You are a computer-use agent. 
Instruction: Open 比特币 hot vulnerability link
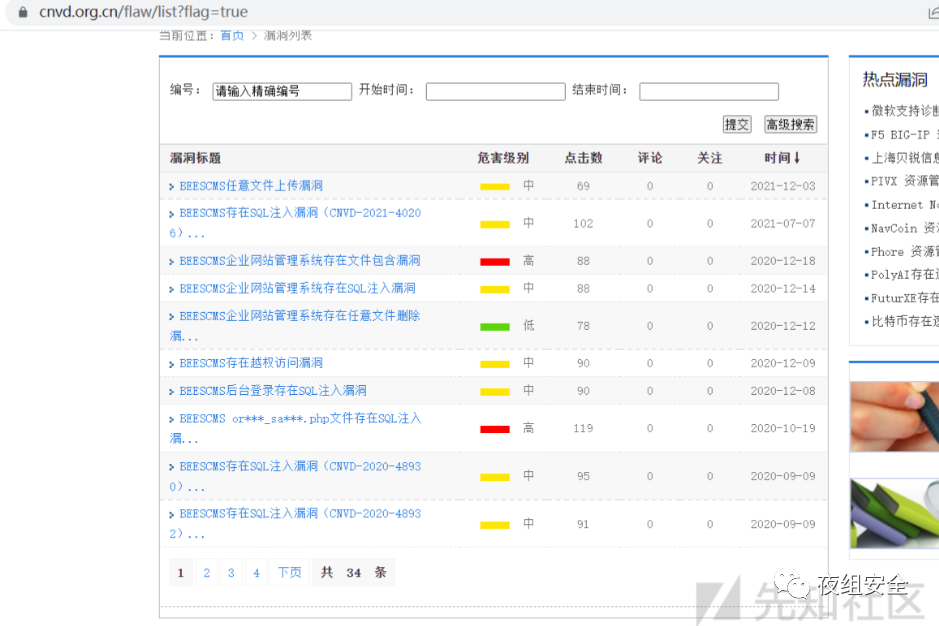[904, 322]
